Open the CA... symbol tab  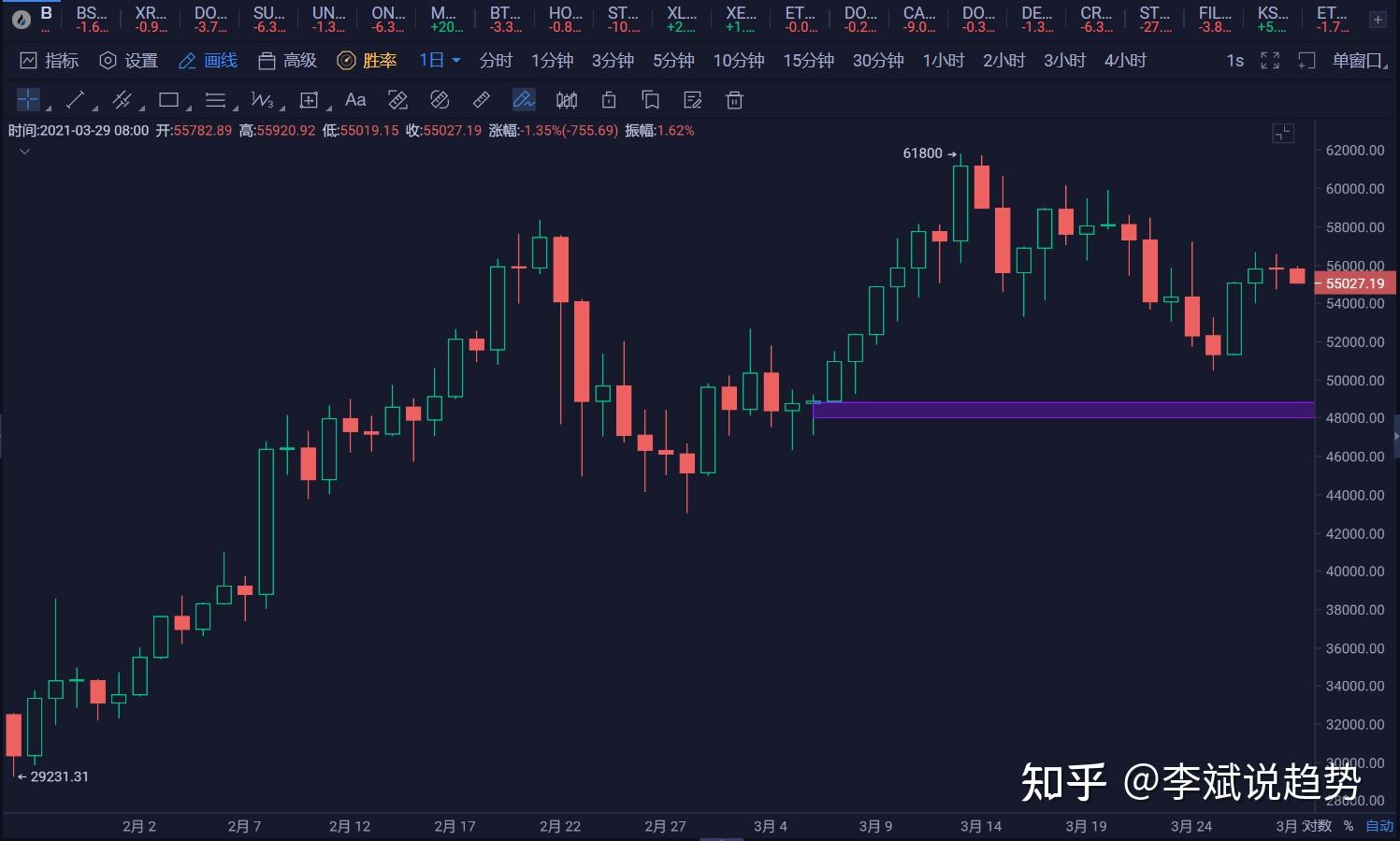click(x=919, y=19)
